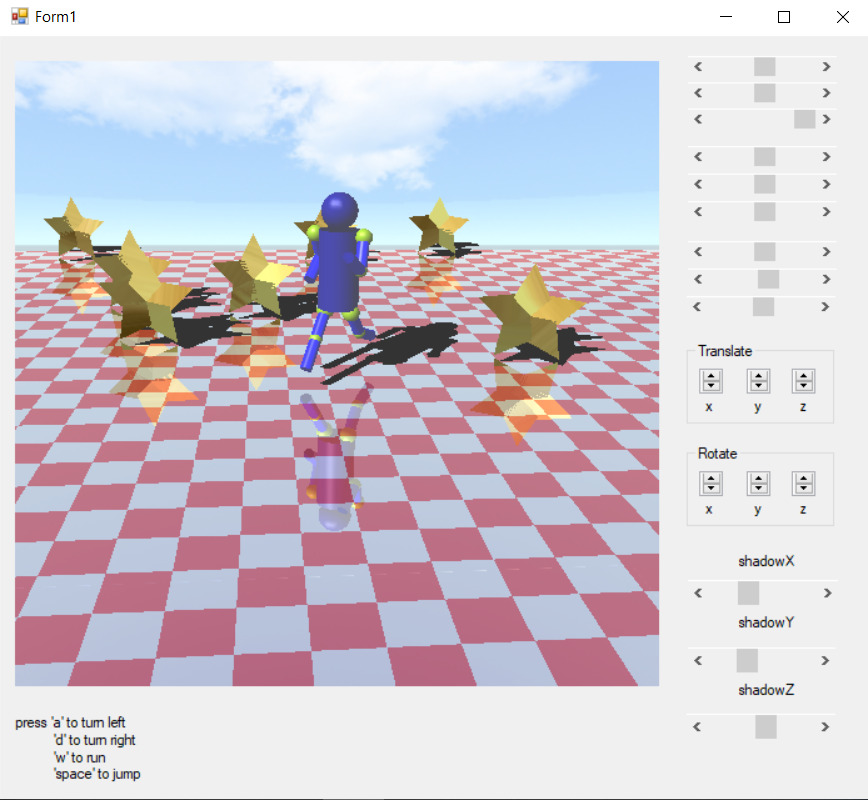Increase Rotate x with its up arrow
The width and height of the screenshot is (868, 800).
click(x=711, y=478)
